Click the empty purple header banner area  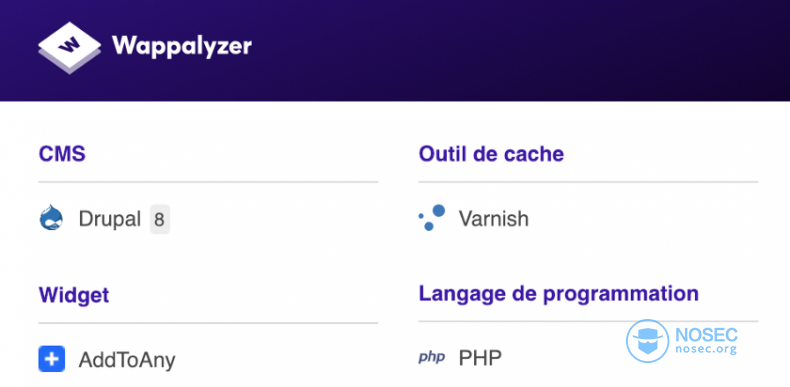tap(519, 50)
